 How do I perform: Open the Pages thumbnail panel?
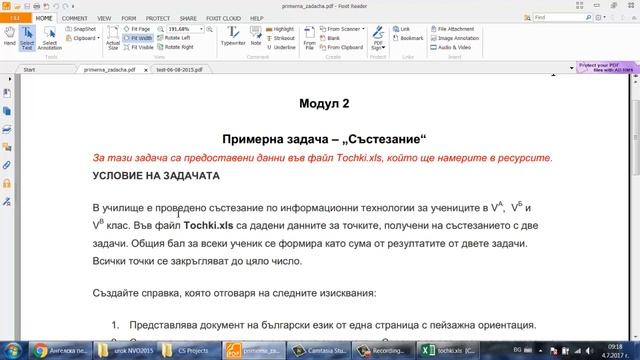point(7,111)
